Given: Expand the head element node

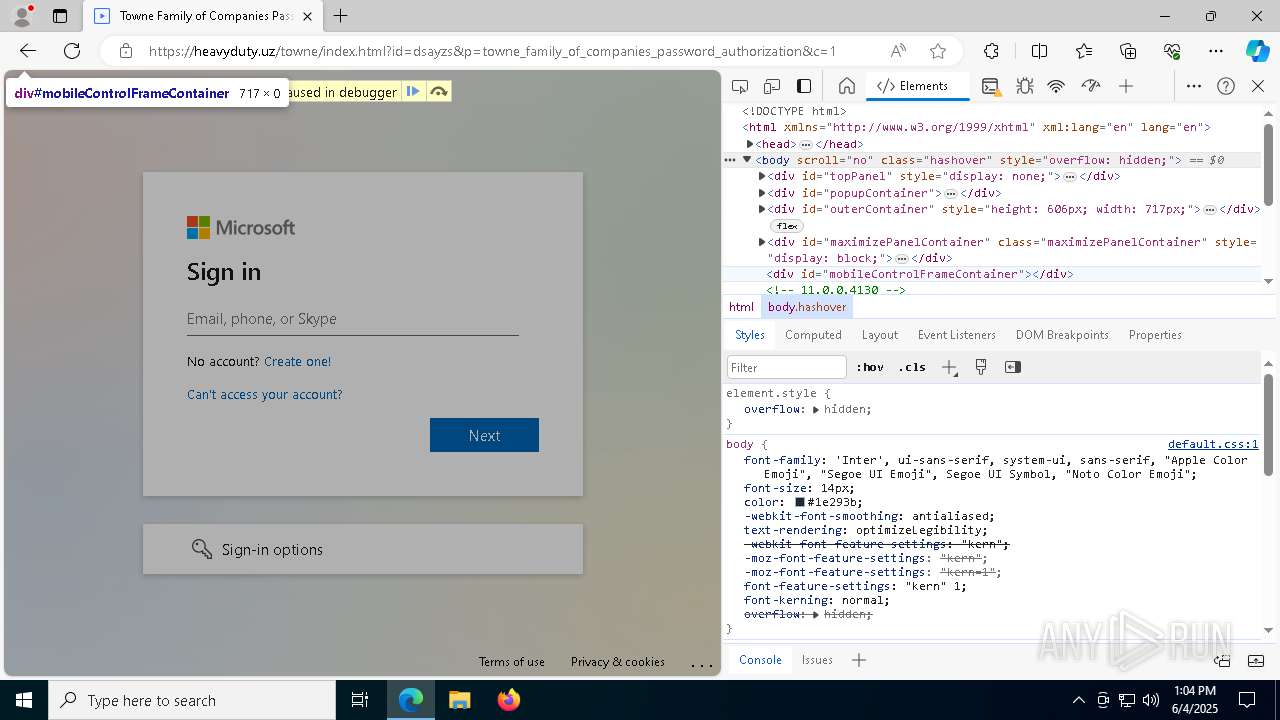Looking at the screenshot, I should (x=750, y=144).
